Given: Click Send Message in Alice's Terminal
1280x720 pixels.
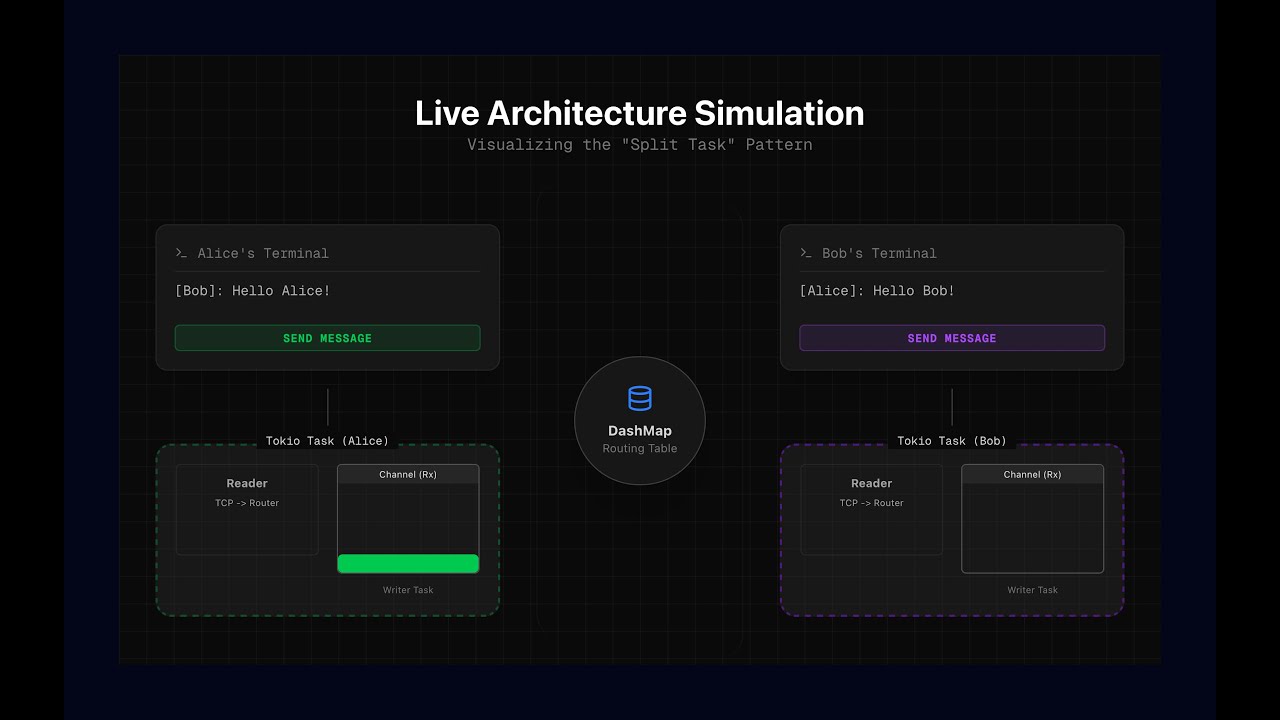Looking at the screenshot, I should [x=327, y=338].
